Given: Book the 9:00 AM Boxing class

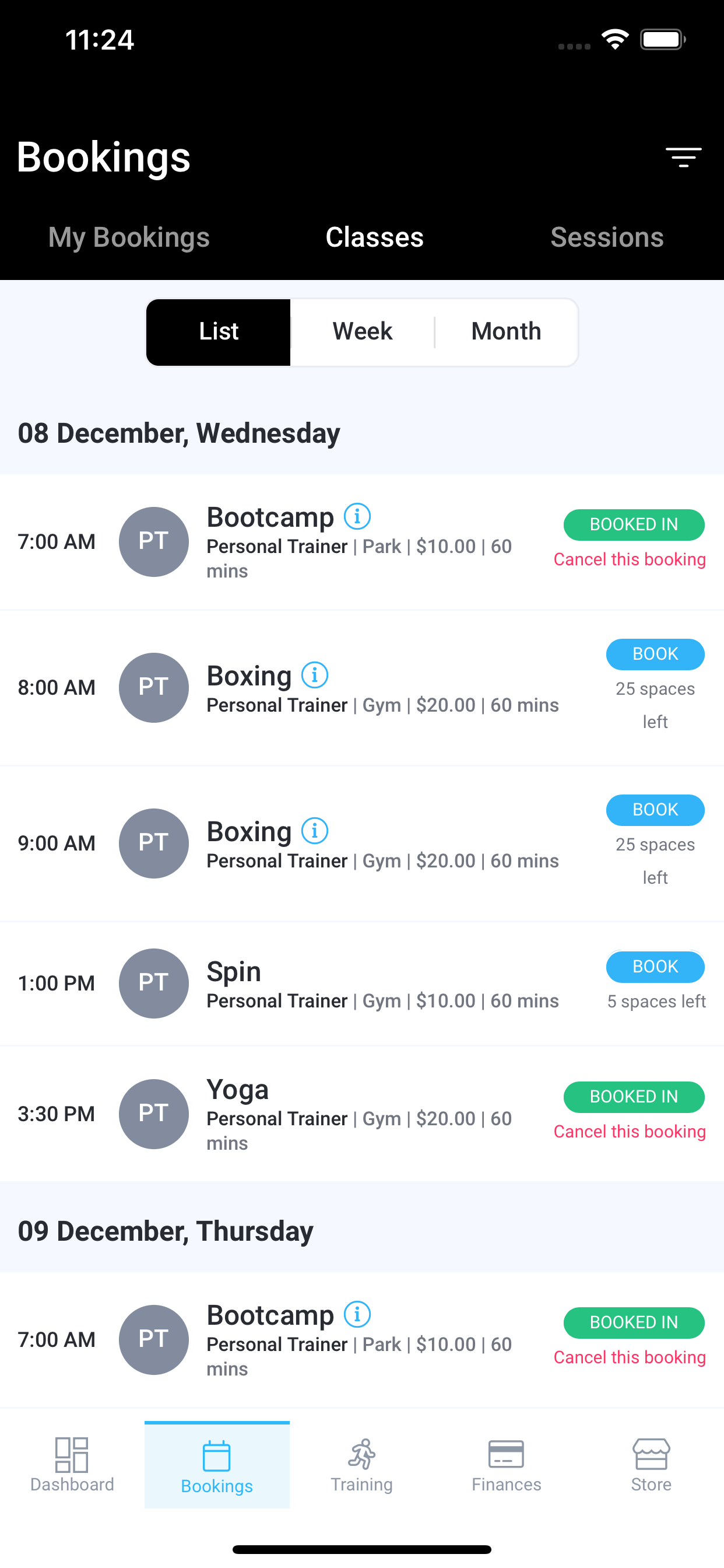Looking at the screenshot, I should point(655,810).
